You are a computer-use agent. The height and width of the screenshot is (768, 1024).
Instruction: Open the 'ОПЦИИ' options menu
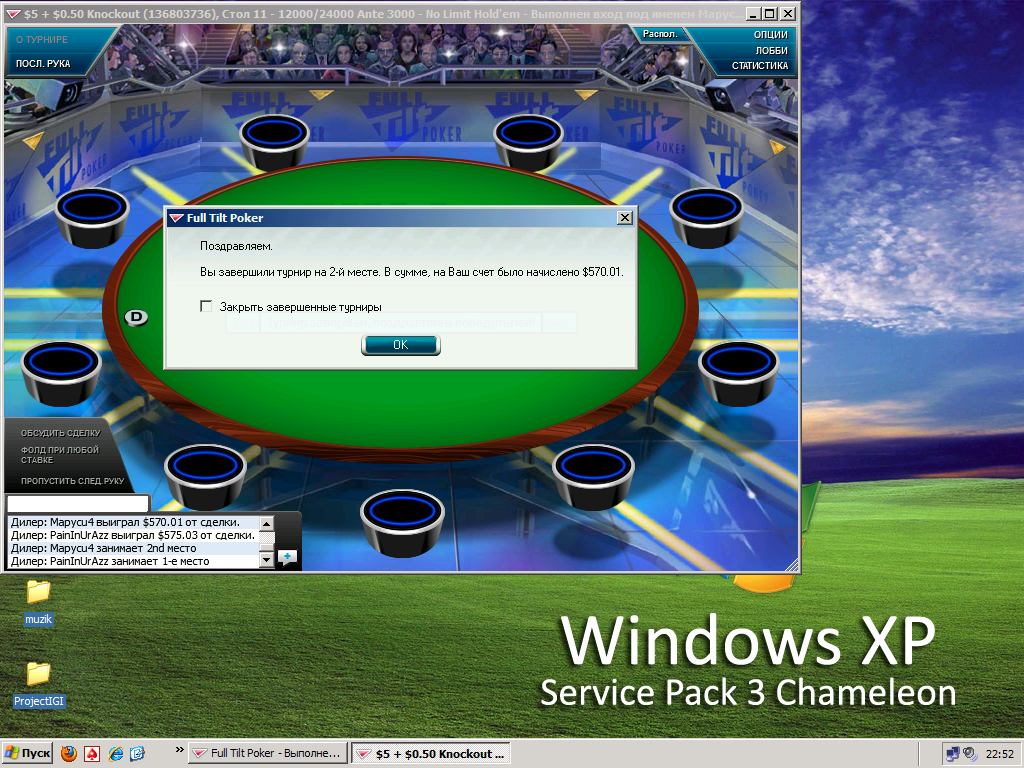pyautogui.click(x=771, y=35)
